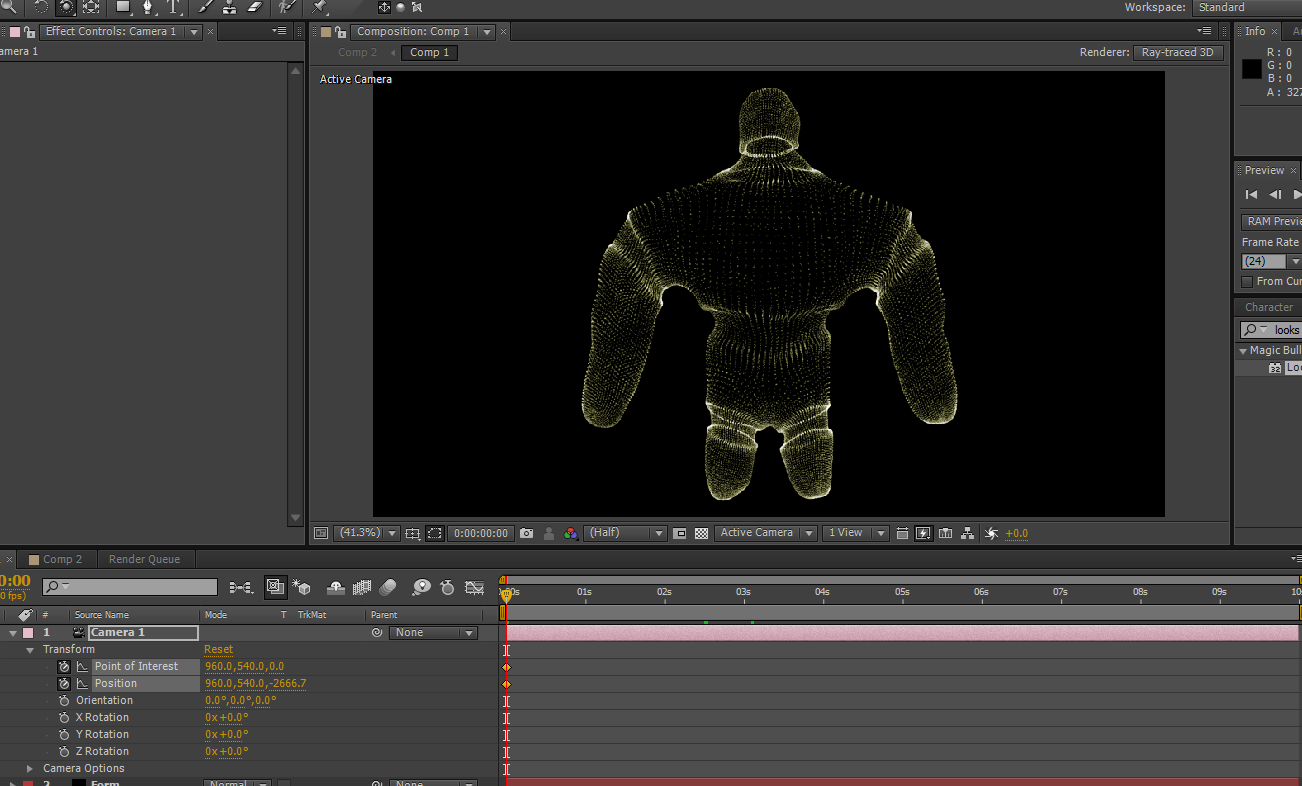The height and width of the screenshot is (786, 1302).
Task: Open the Graph Editor in timeline
Action: [x=475, y=588]
